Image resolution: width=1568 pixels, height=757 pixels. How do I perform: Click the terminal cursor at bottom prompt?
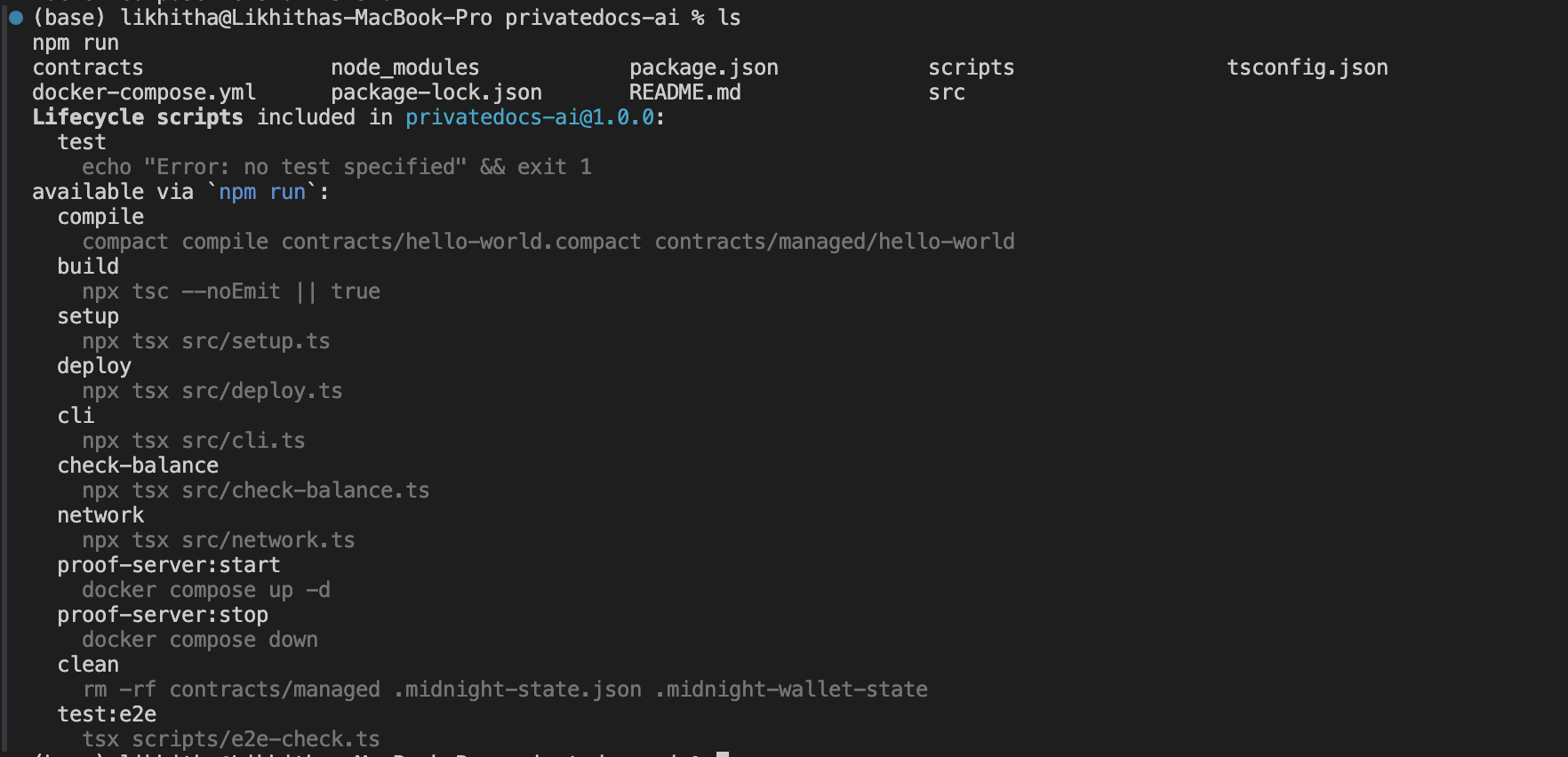click(x=723, y=754)
